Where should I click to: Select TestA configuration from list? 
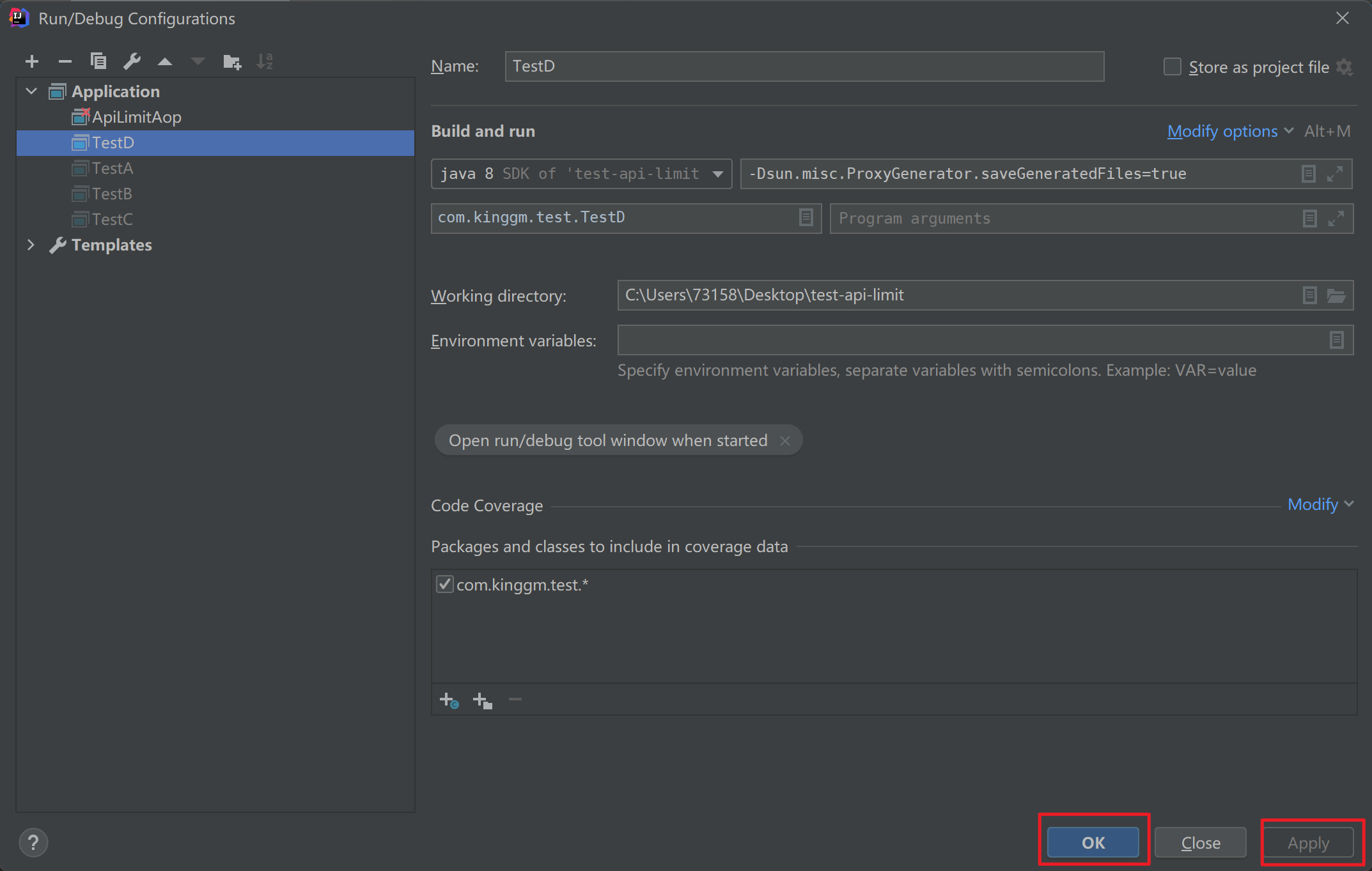tap(113, 167)
